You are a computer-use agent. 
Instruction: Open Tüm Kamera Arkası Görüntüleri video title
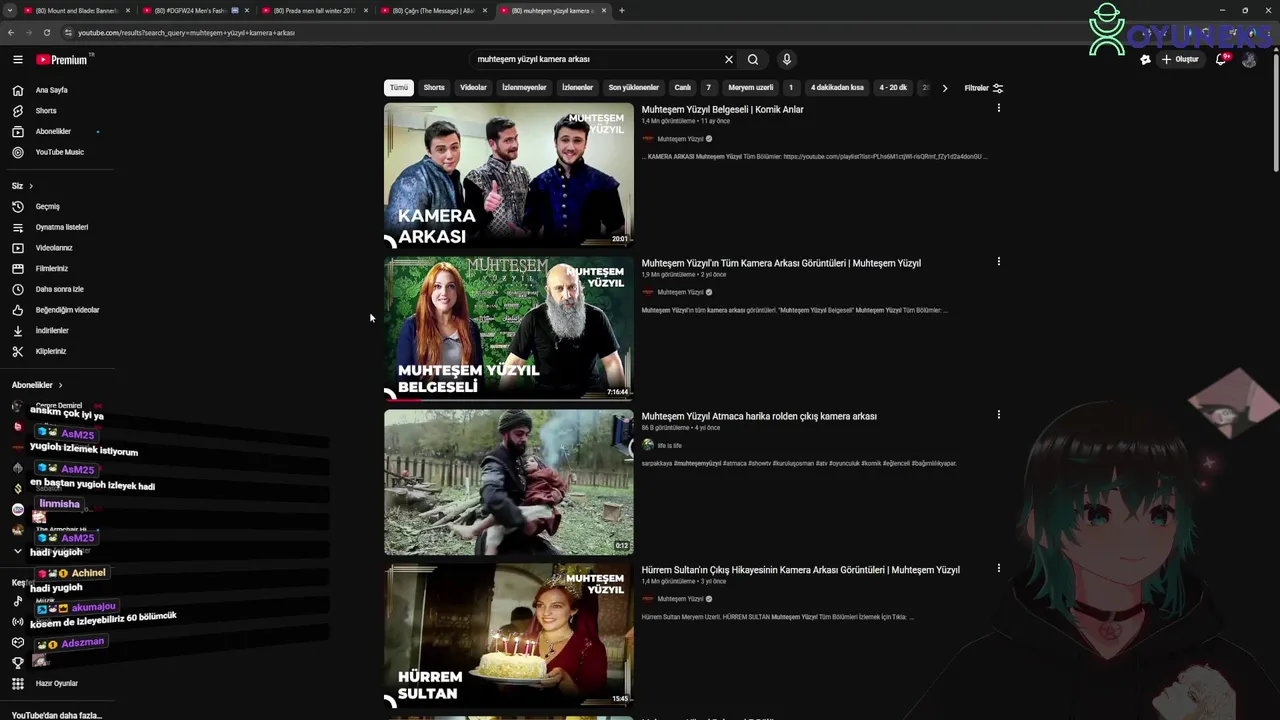tap(781, 263)
